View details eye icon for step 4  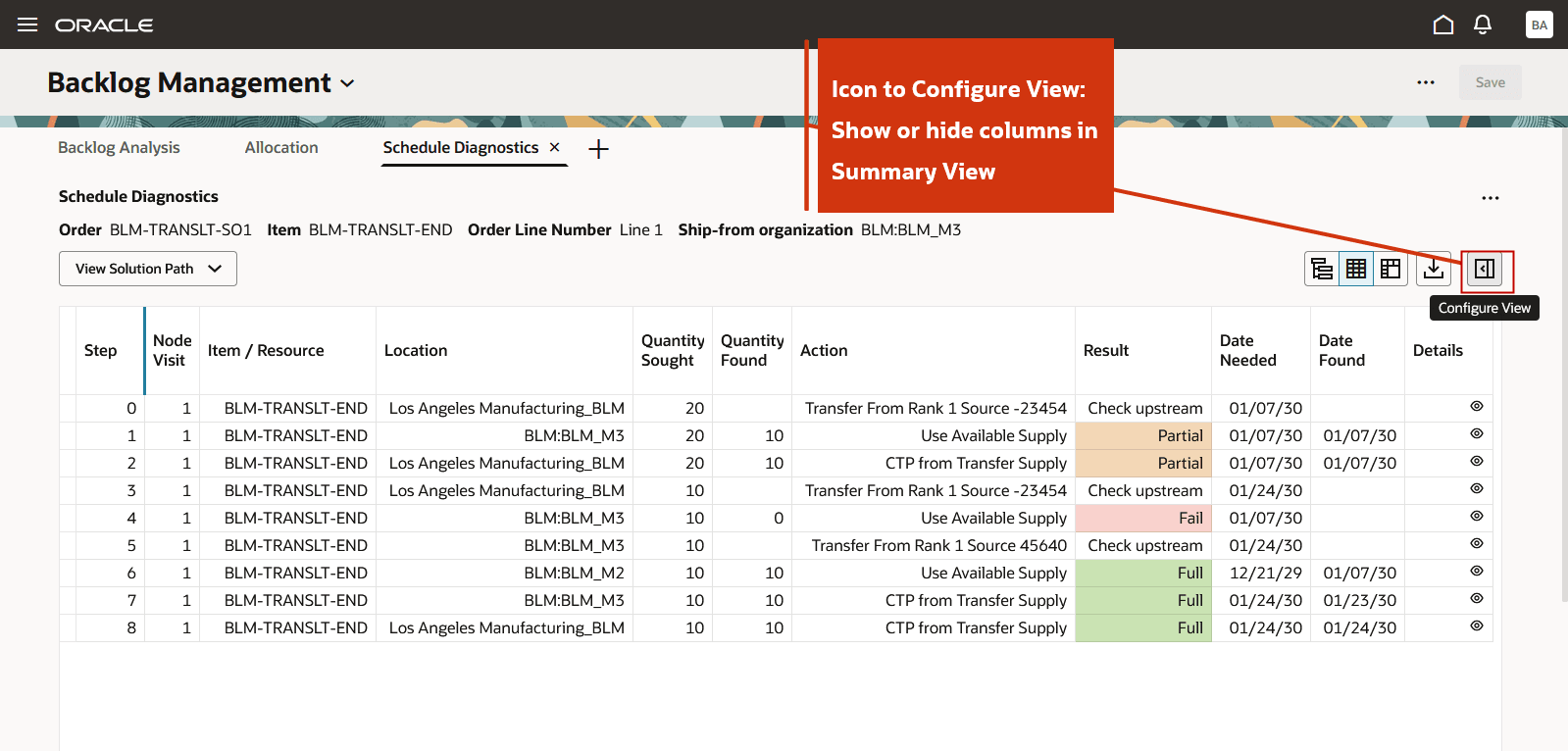(1477, 516)
